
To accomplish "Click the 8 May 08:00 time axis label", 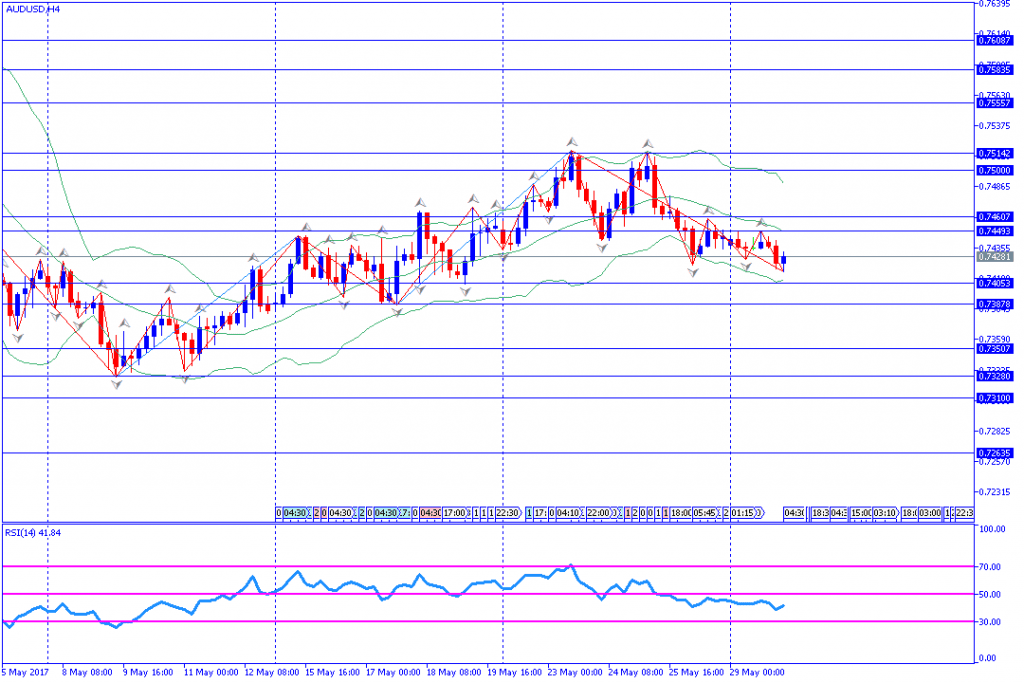I will (x=87, y=673).
